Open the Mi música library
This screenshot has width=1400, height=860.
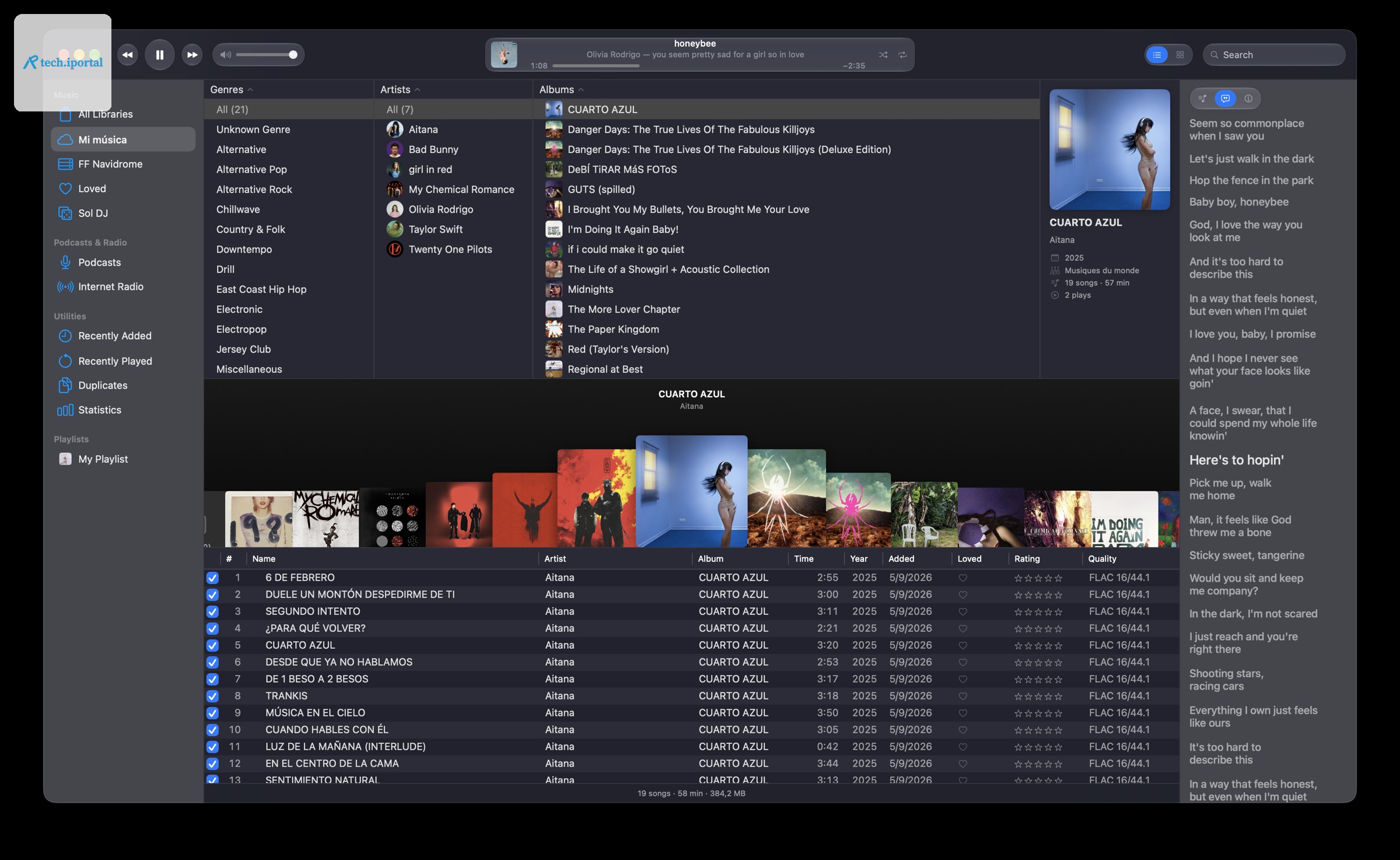123,139
